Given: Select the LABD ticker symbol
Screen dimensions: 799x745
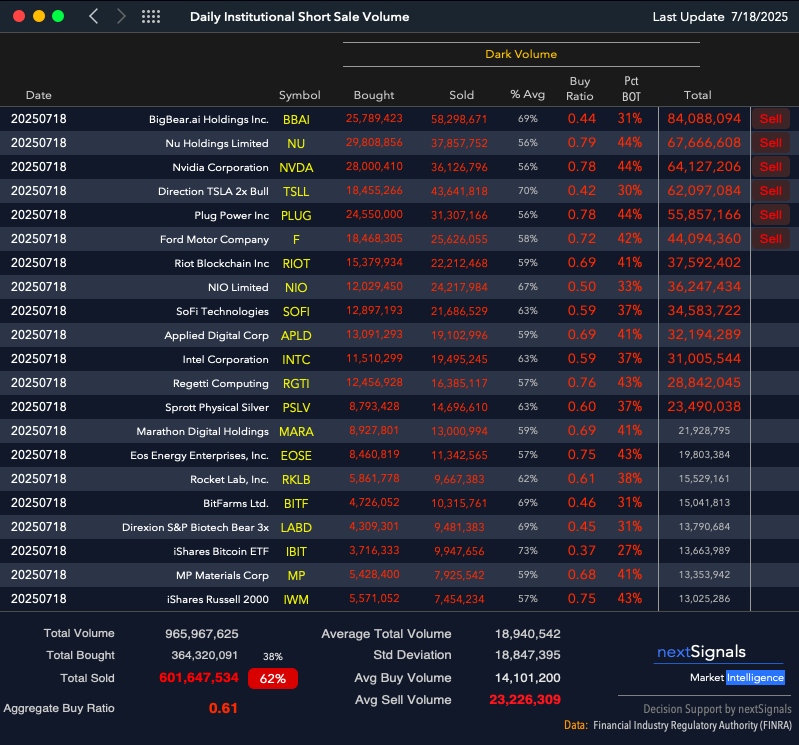Looking at the screenshot, I should tap(296, 527).
